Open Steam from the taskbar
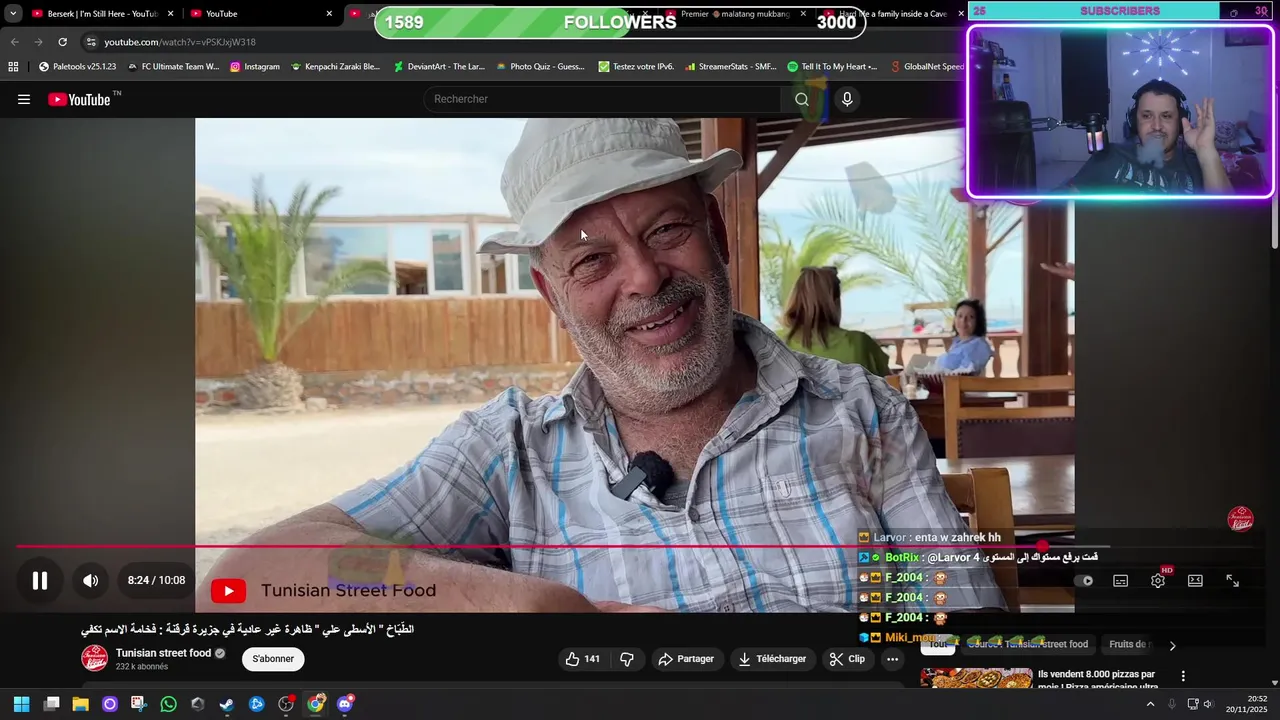This screenshot has height=720, width=1280. 227,704
